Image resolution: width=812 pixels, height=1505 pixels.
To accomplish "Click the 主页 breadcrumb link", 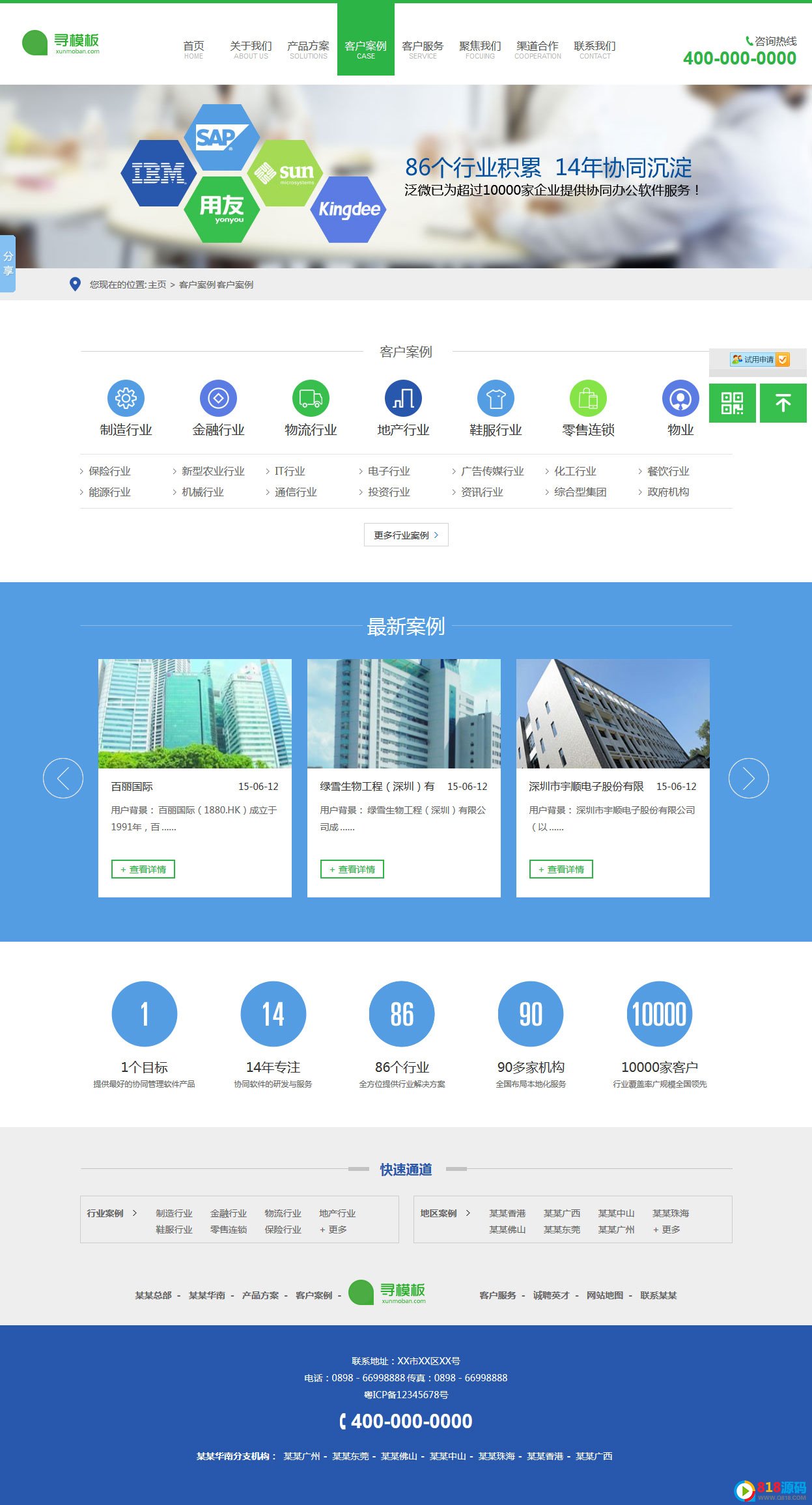I will (x=157, y=285).
